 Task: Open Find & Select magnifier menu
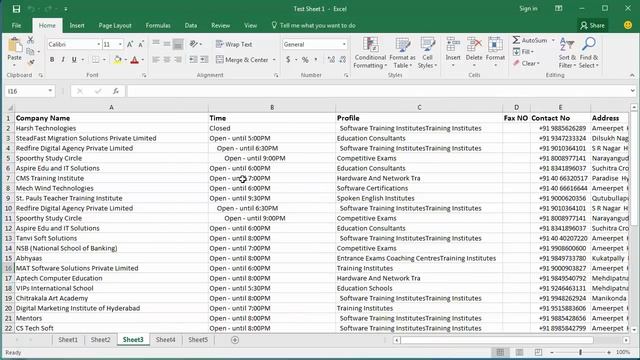click(589, 53)
